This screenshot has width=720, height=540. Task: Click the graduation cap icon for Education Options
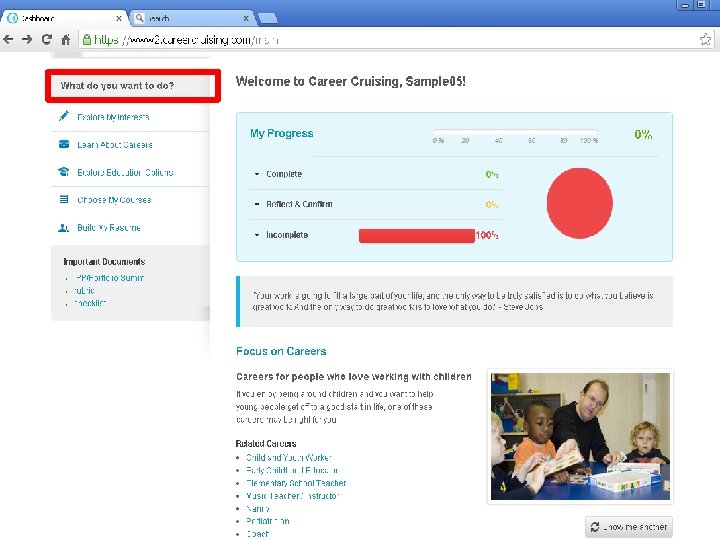click(x=64, y=172)
